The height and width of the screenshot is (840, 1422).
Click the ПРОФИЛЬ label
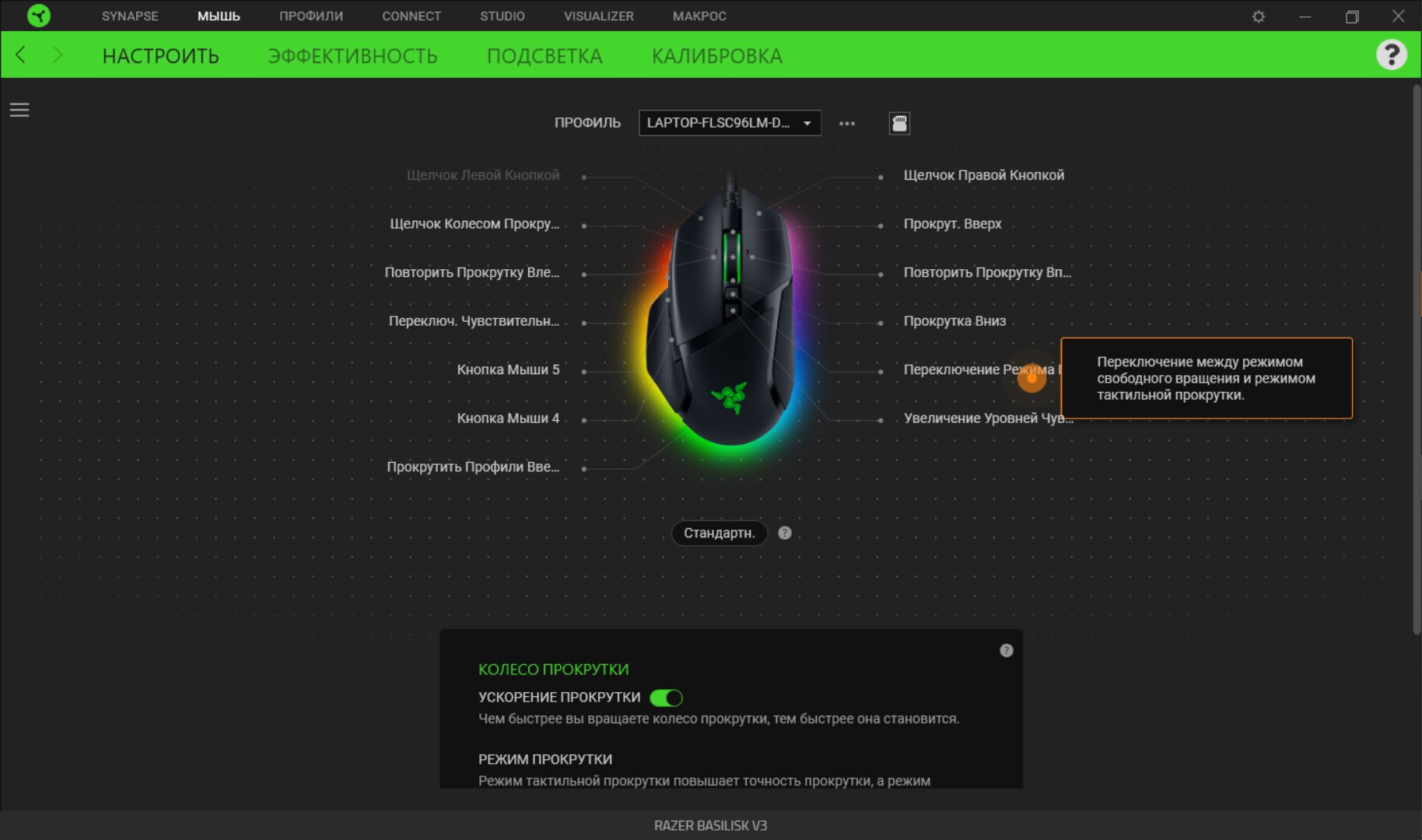click(587, 123)
